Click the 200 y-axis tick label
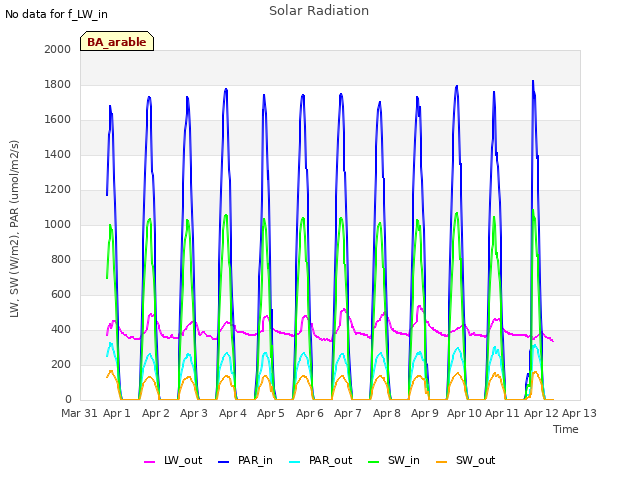The height and width of the screenshot is (480, 640). 61,364
